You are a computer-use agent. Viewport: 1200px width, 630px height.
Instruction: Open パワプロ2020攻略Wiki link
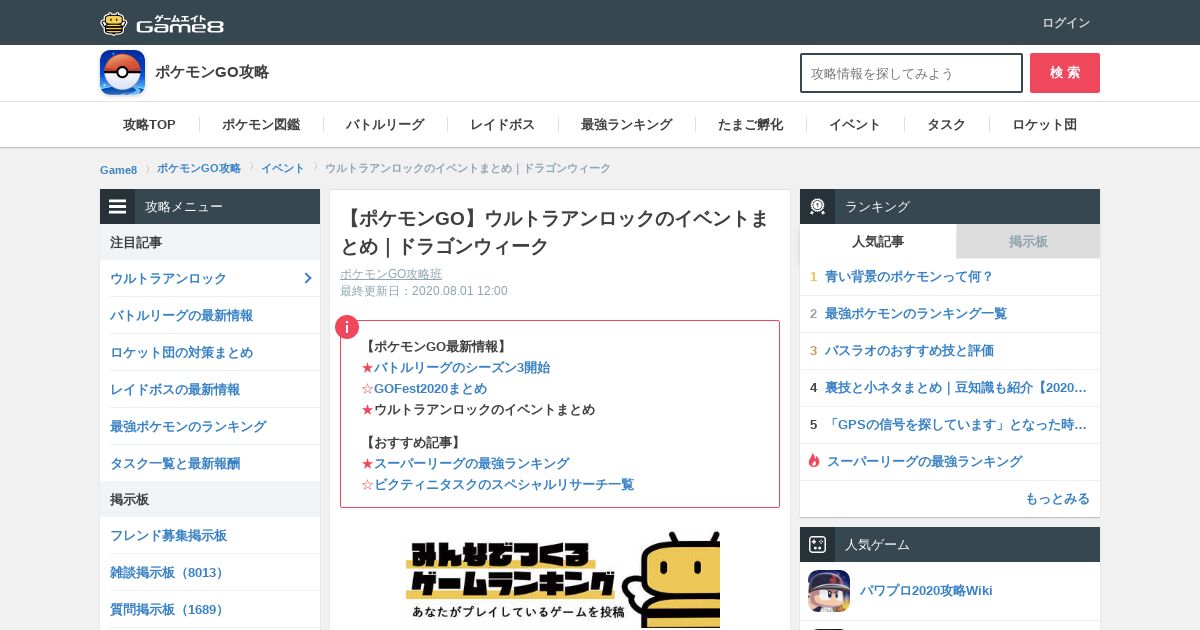point(926,590)
